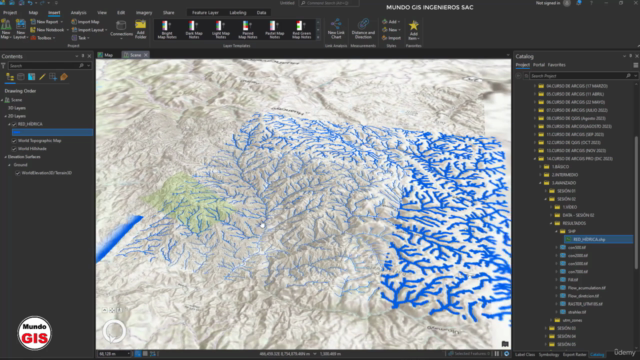
Task: Close the Scene view tab
Action: click(146, 55)
